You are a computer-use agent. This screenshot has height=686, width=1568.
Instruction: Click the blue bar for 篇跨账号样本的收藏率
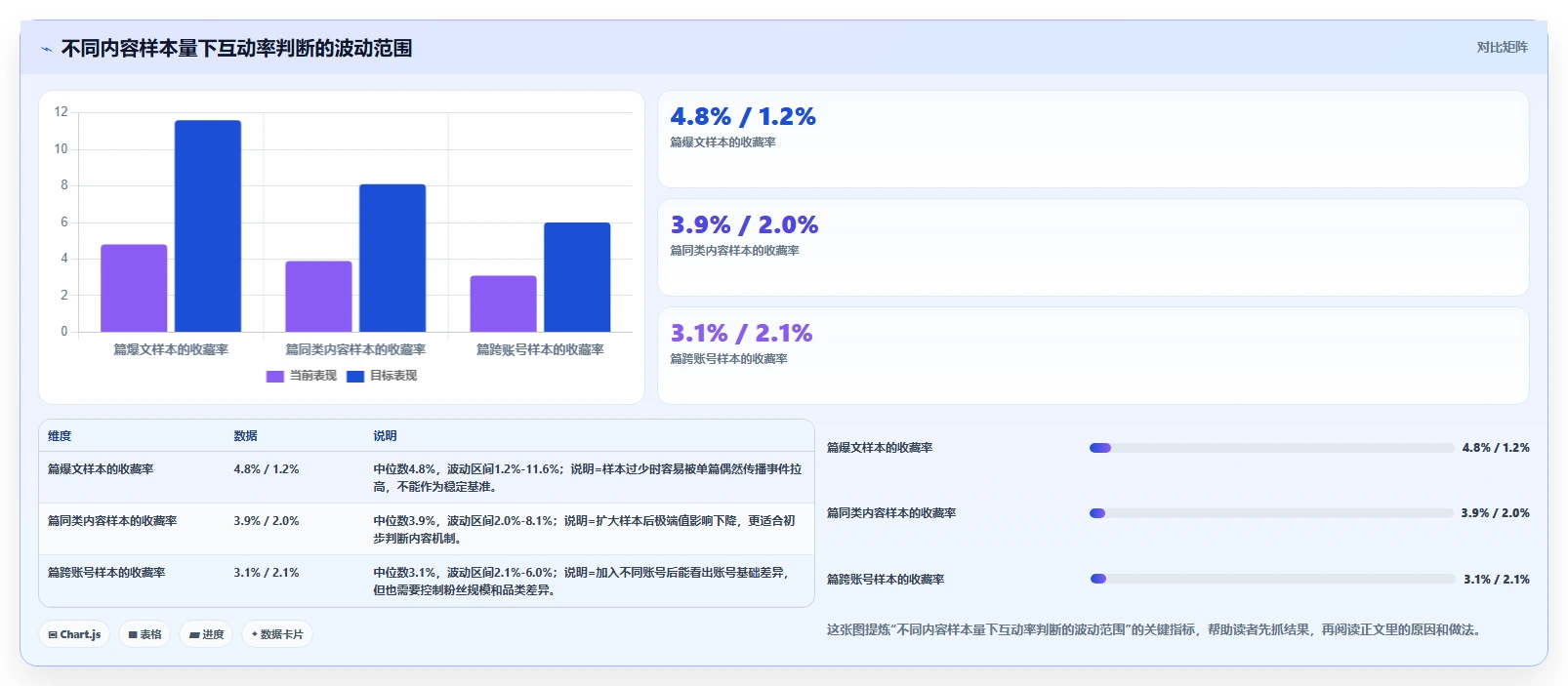(577, 277)
